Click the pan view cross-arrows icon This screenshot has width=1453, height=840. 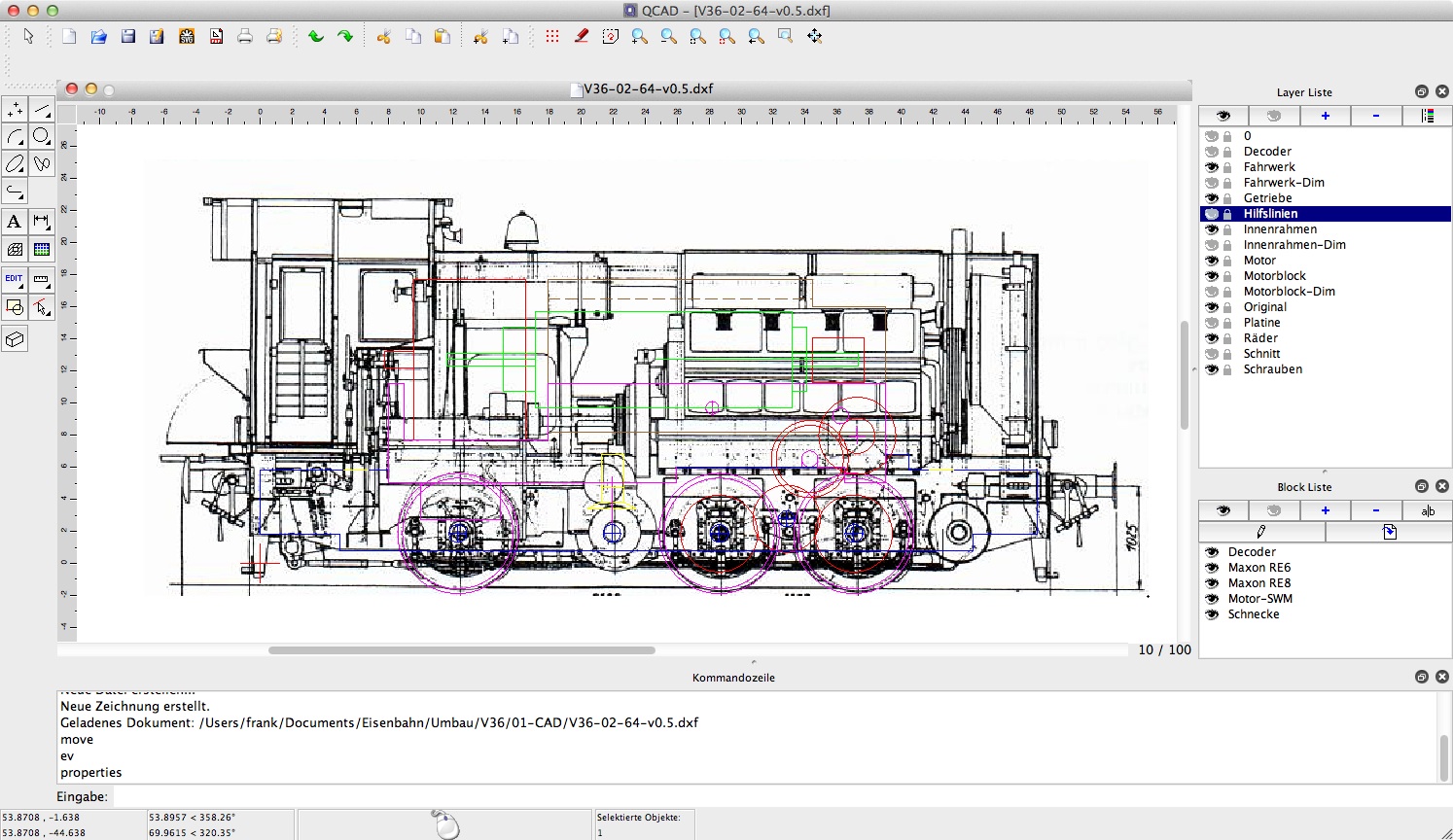click(814, 37)
